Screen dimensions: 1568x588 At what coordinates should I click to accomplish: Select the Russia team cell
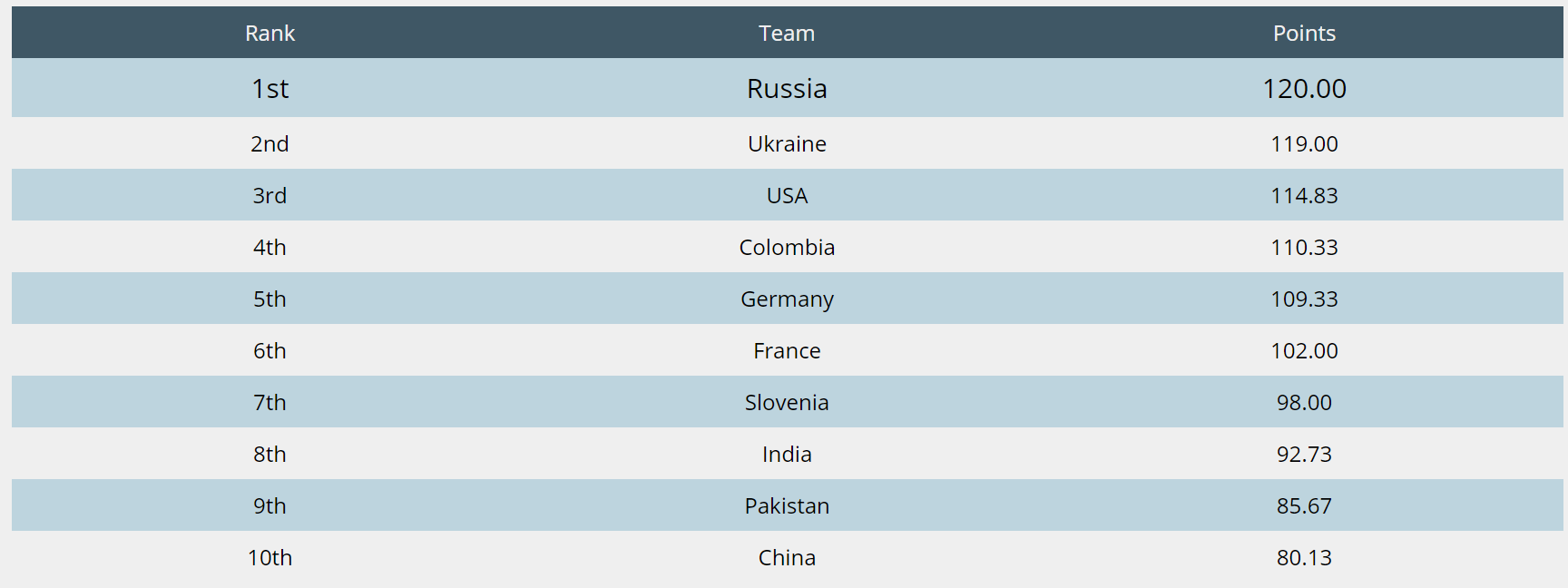tap(787, 88)
